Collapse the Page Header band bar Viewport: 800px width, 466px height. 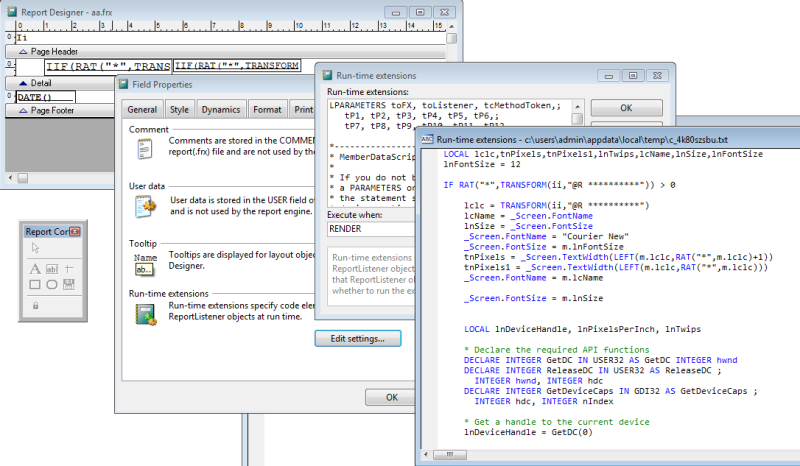(x=226, y=52)
